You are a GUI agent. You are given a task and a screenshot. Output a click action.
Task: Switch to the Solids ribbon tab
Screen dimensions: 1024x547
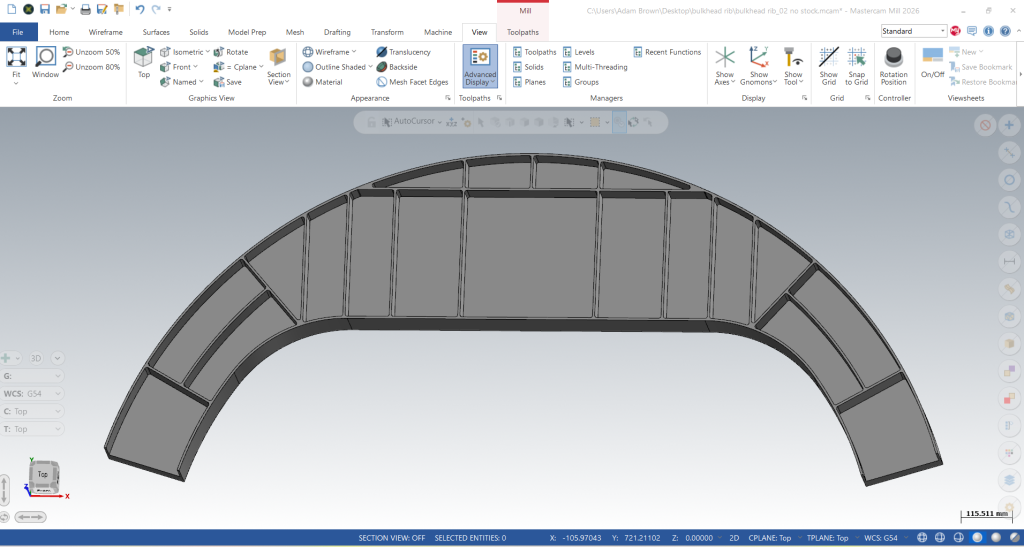(199, 32)
